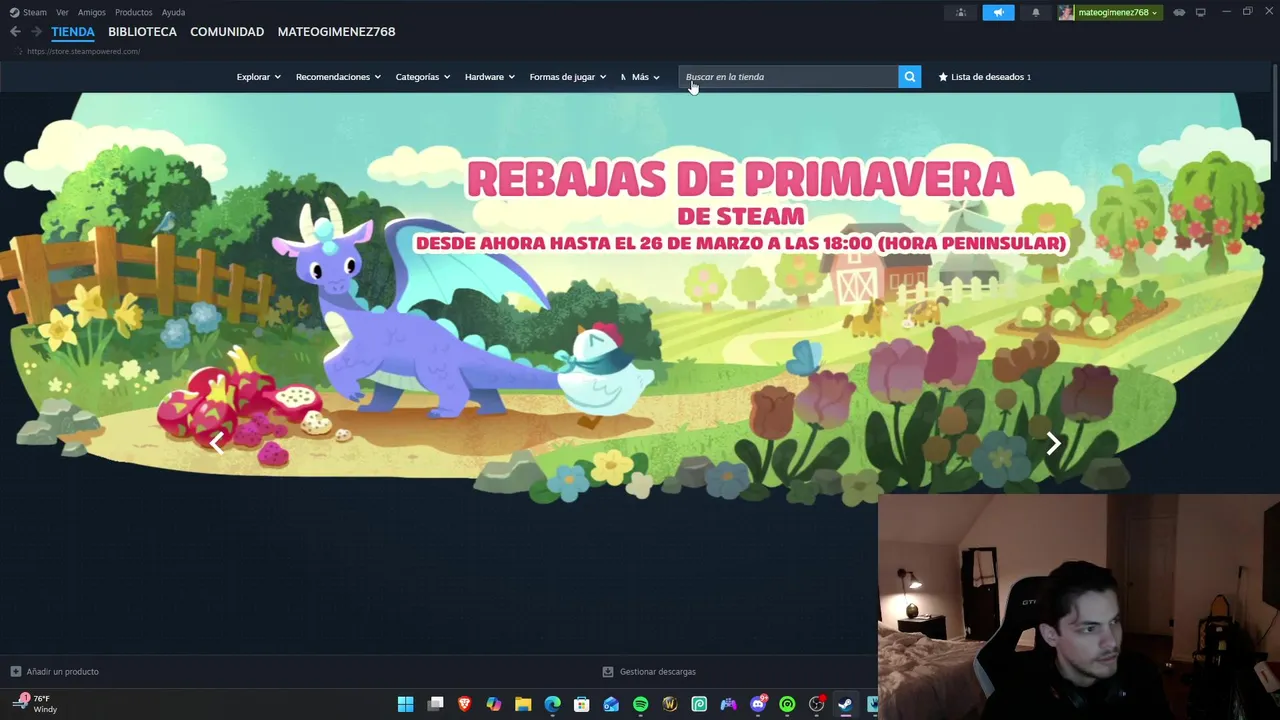
Task: Go back with the left arrow
Action: [x=15, y=32]
